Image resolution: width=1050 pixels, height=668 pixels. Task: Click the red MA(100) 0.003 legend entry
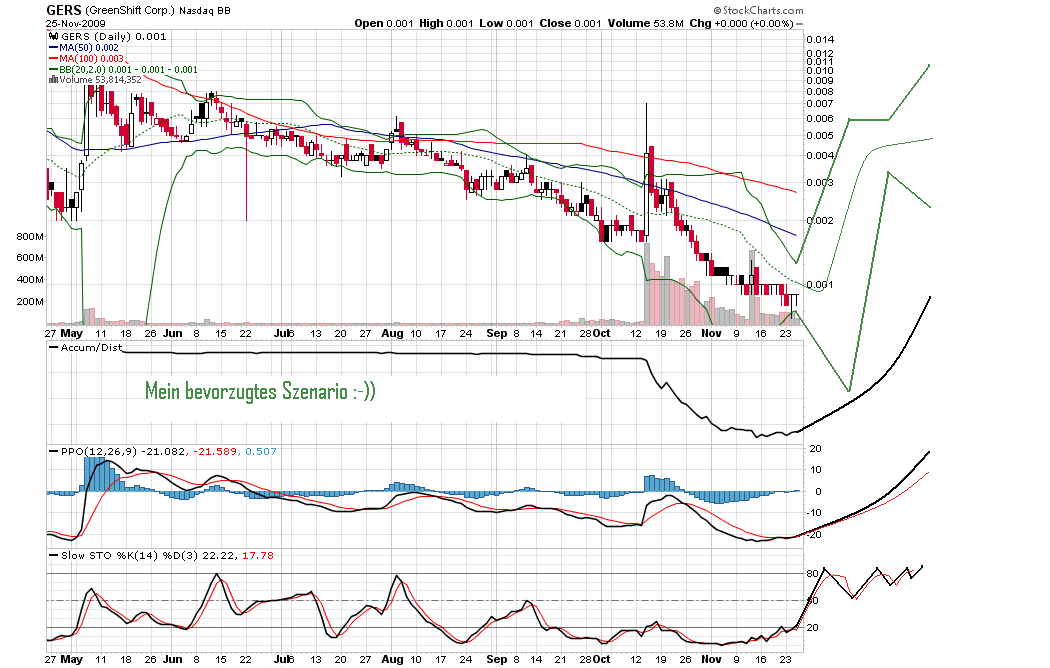pyautogui.click(x=91, y=58)
